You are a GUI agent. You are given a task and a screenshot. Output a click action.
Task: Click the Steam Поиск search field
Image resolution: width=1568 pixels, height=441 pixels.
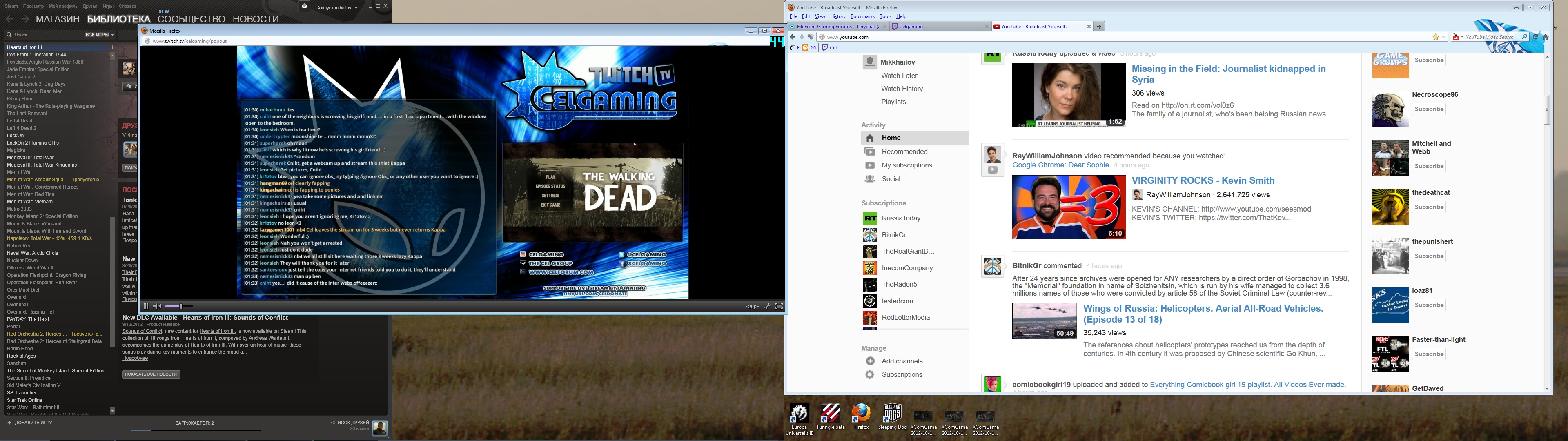42,35
